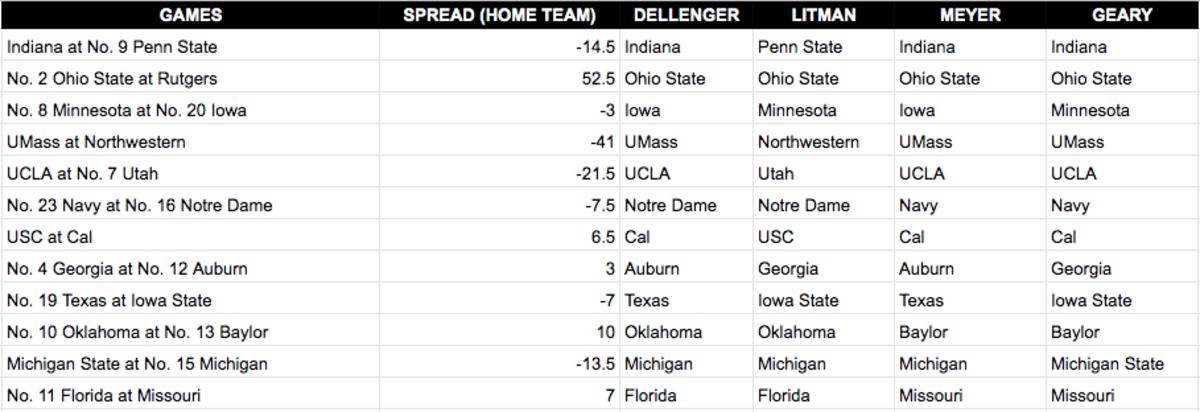Click the -13.5 spread cell
The image size is (1200, 412).
coord(590,364)
